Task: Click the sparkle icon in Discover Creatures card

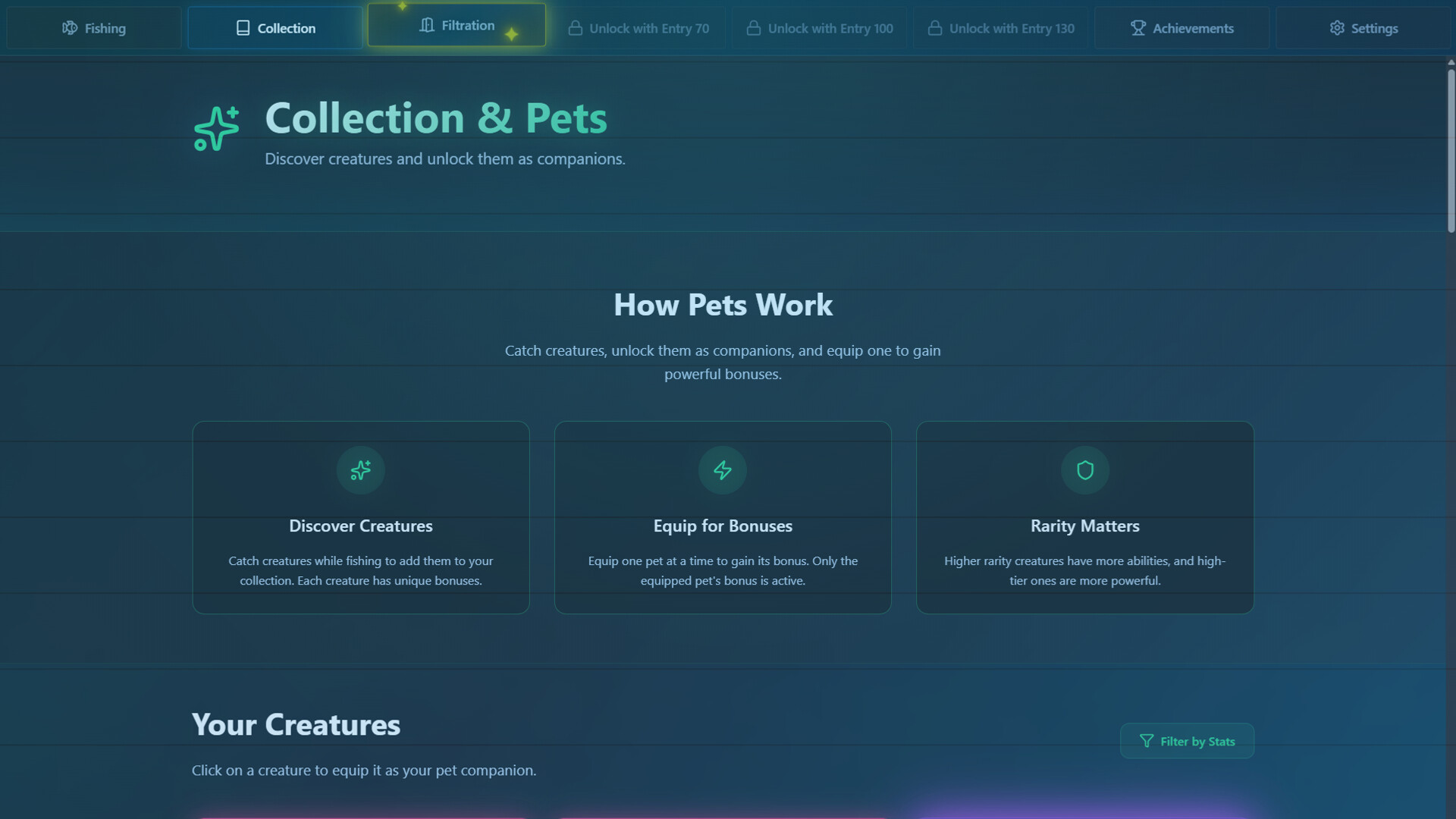Action: (x=360, y=470)
